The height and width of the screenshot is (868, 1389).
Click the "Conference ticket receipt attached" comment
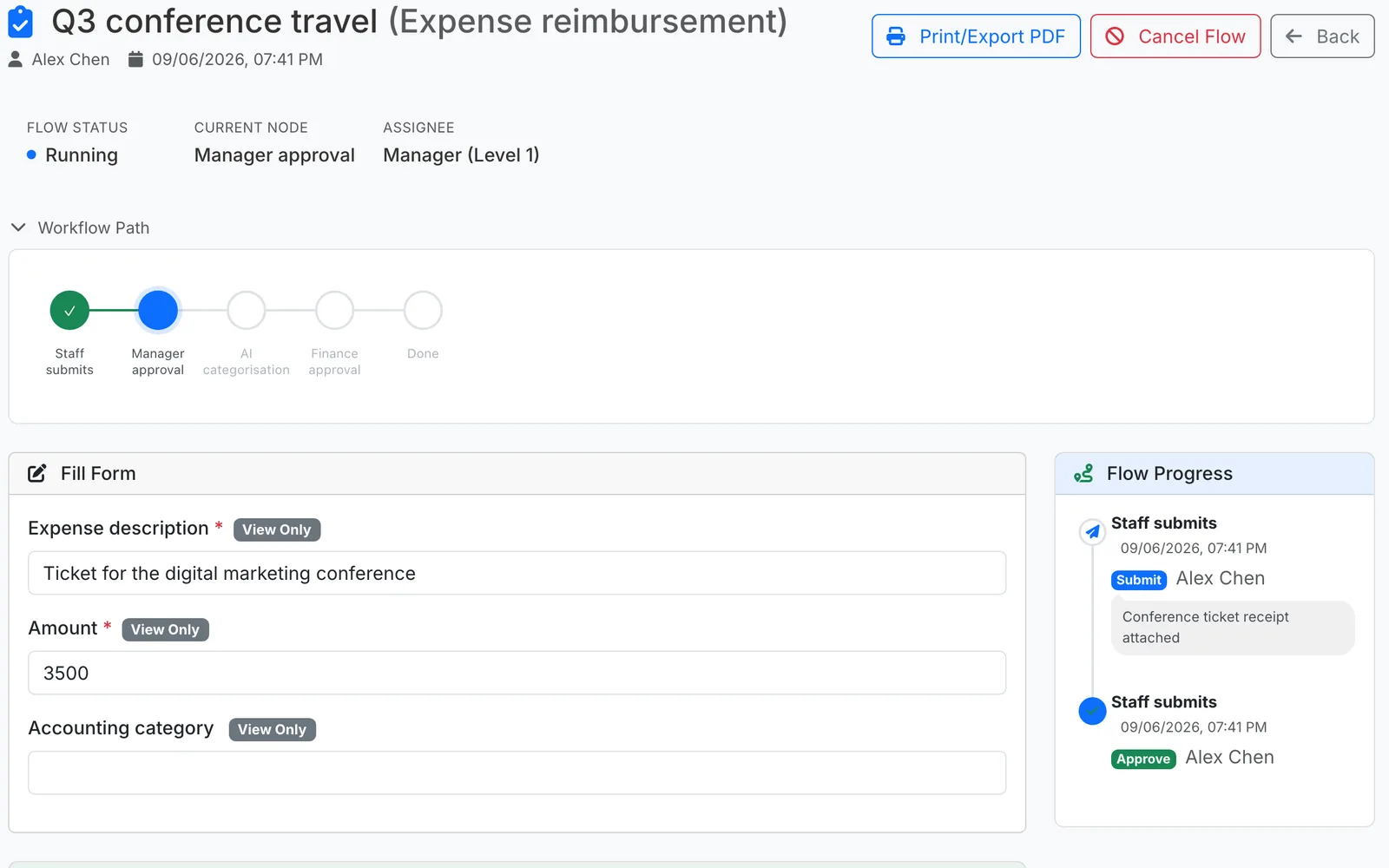(1233, 628)
